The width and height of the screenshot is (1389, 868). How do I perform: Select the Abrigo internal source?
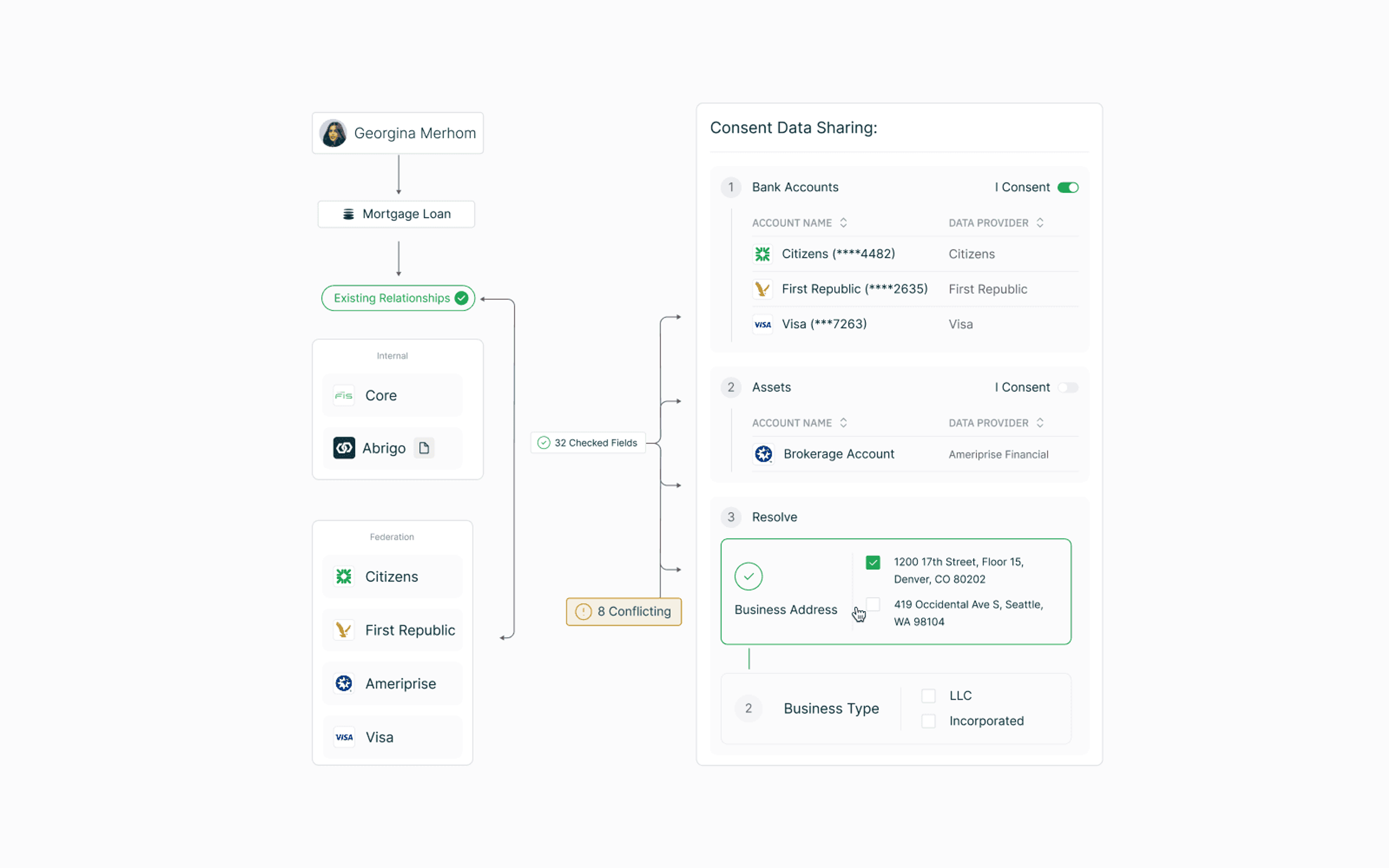point(392,448)
